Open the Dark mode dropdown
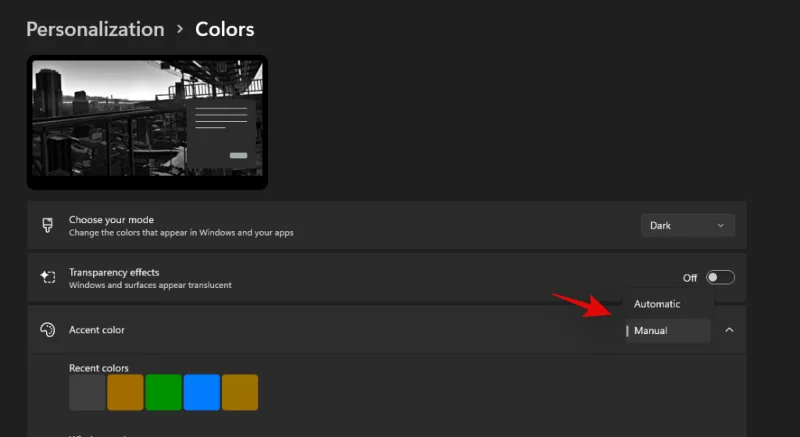Viewport: 800px width, 437px height. [688, 225]
